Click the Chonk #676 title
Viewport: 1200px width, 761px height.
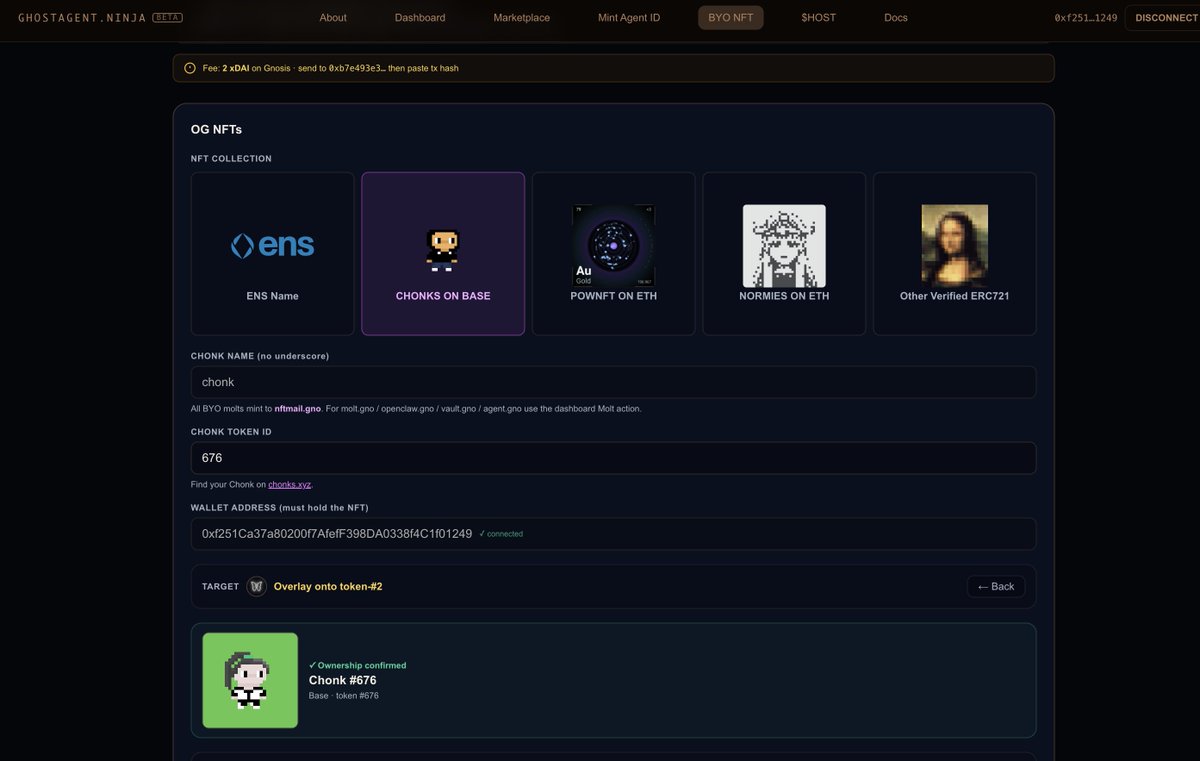[x=343, y=680]
